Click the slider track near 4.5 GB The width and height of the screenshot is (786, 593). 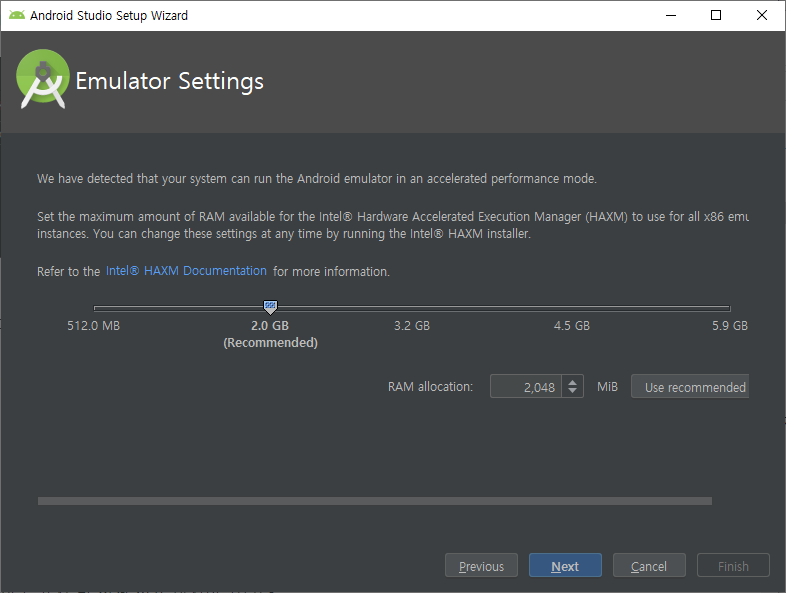pyautogui.click(x=571, y=308)
